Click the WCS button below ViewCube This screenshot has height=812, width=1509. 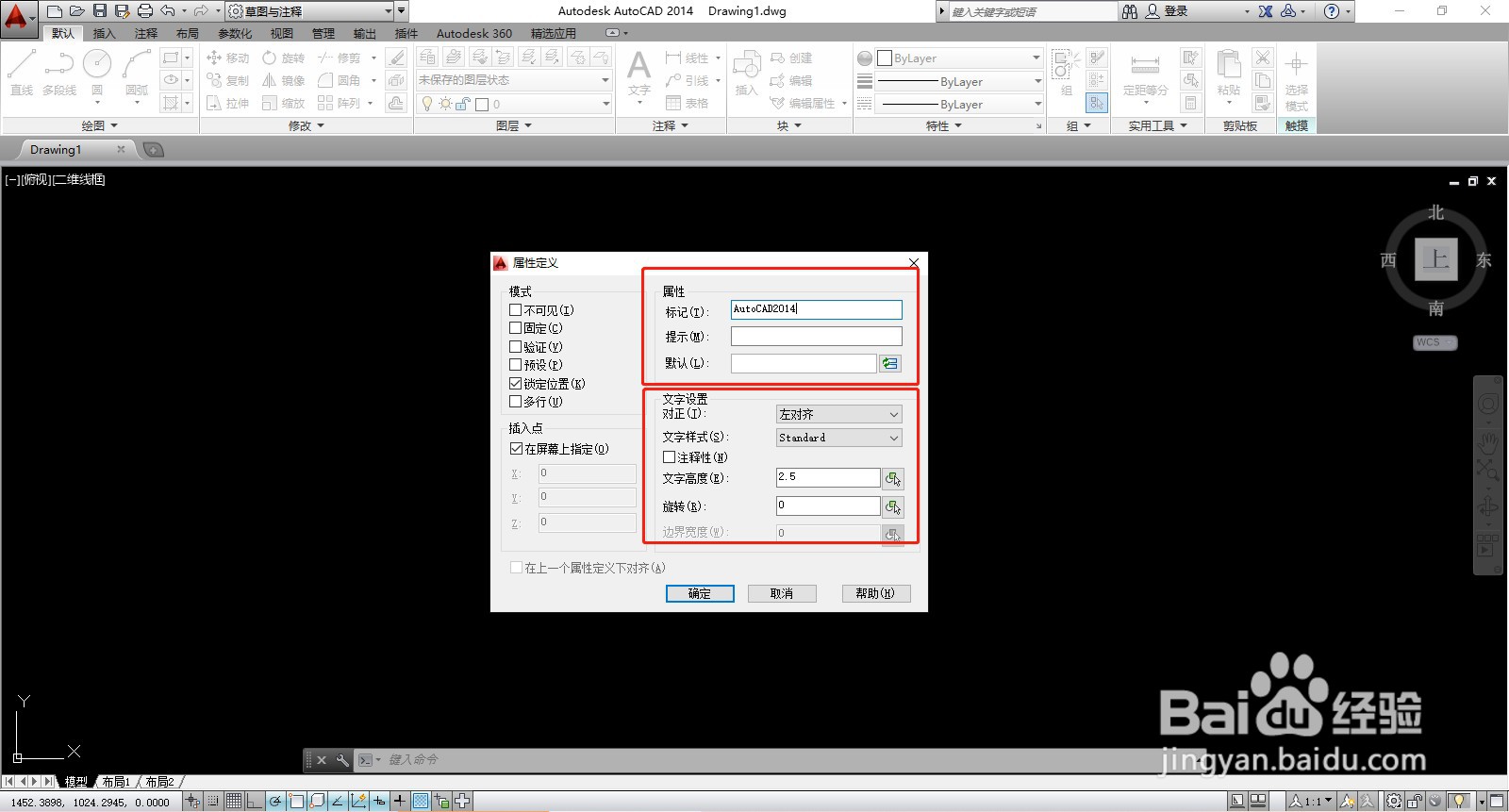(x=1434, y=342)
